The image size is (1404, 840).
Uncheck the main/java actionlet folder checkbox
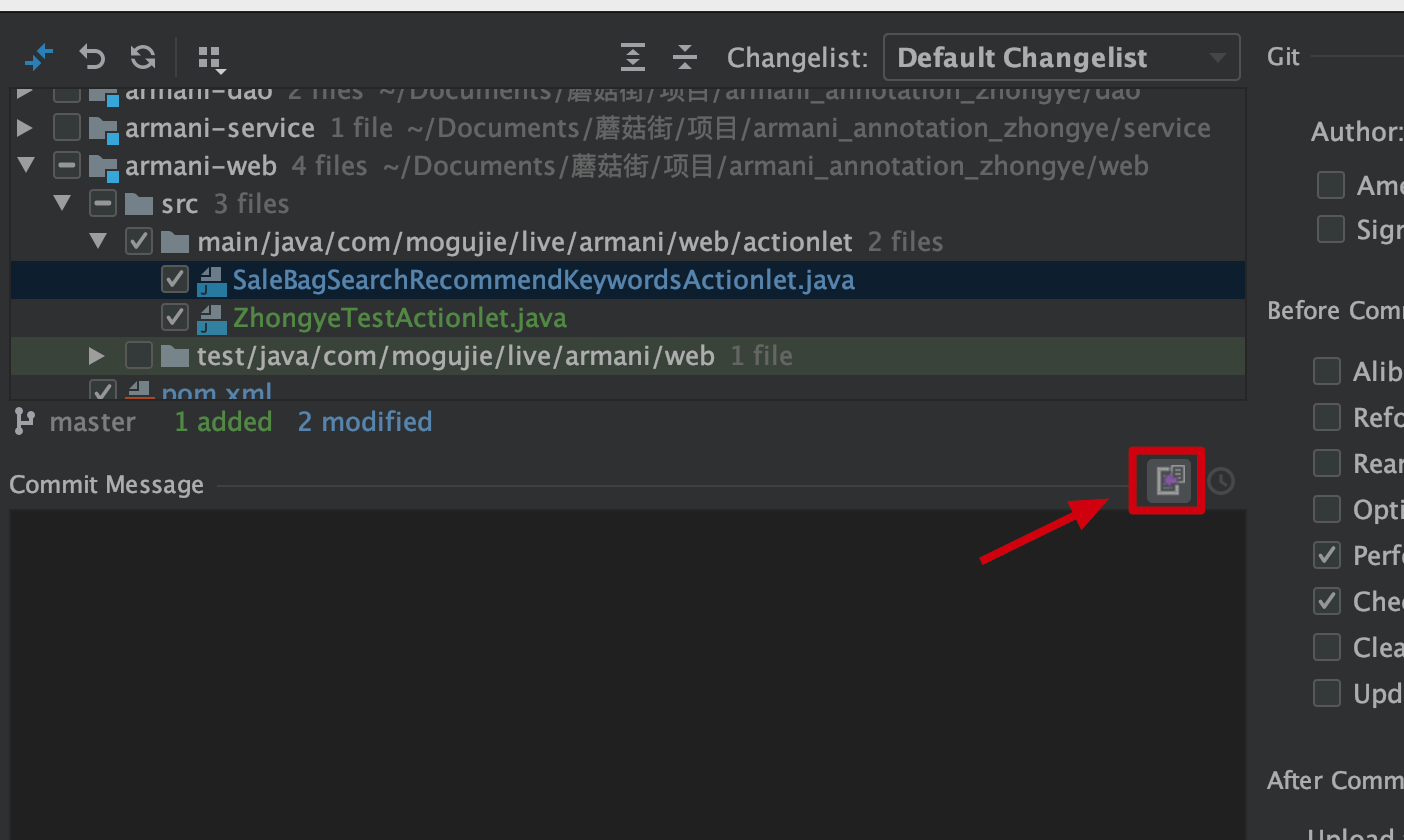[138, 242]
